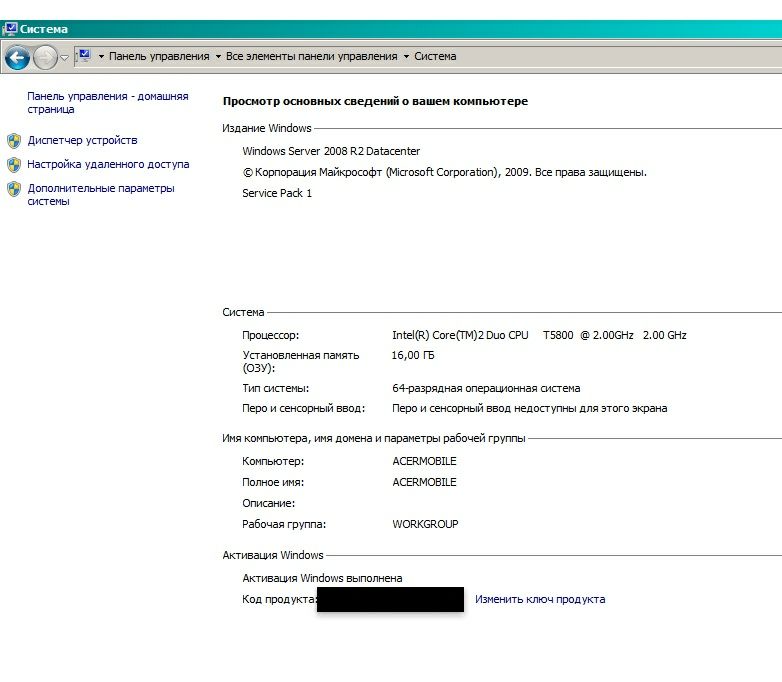Click heading Просмотр основных сведений о вашем компьютере
This screenshot has width=782, height=682.
tap(375, 101)
